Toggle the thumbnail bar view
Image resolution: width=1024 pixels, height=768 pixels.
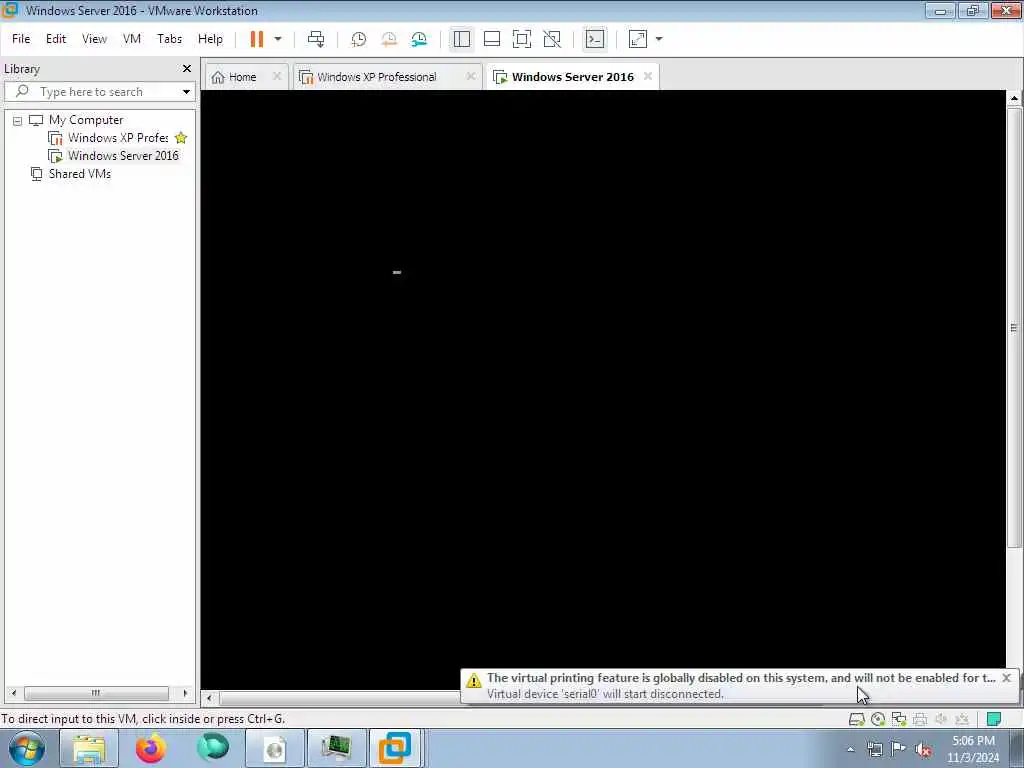492,39
